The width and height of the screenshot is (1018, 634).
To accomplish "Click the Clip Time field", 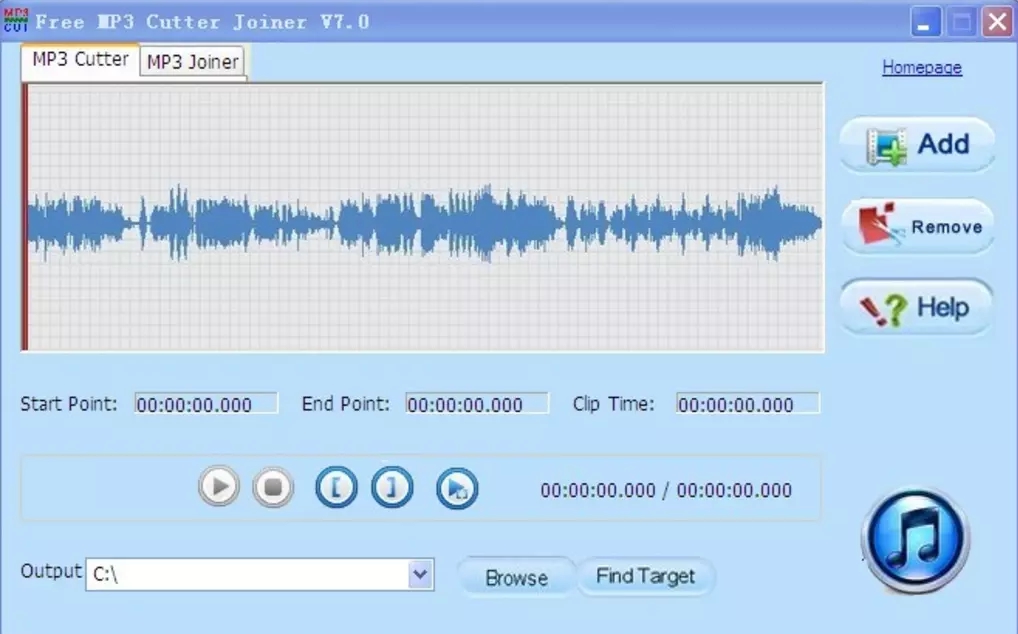I will click(748, 404).
